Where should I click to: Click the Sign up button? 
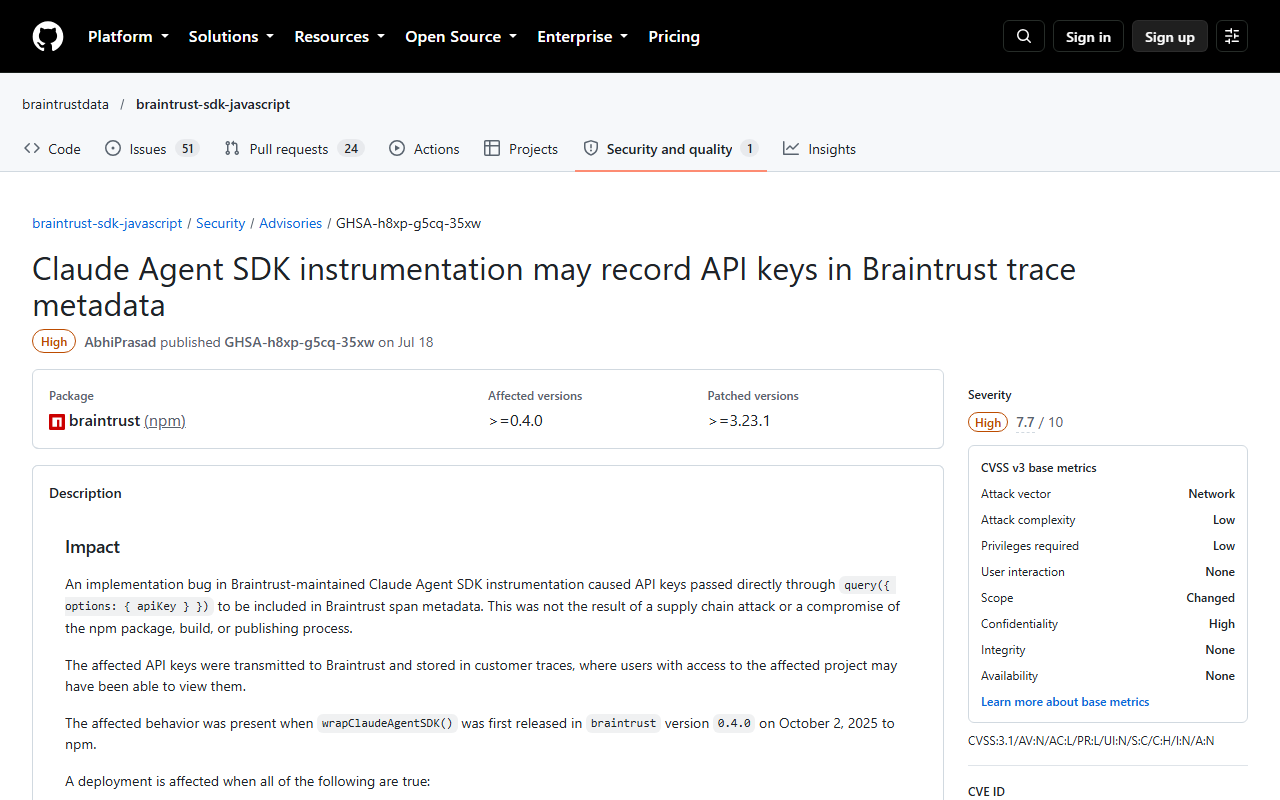1170,36
